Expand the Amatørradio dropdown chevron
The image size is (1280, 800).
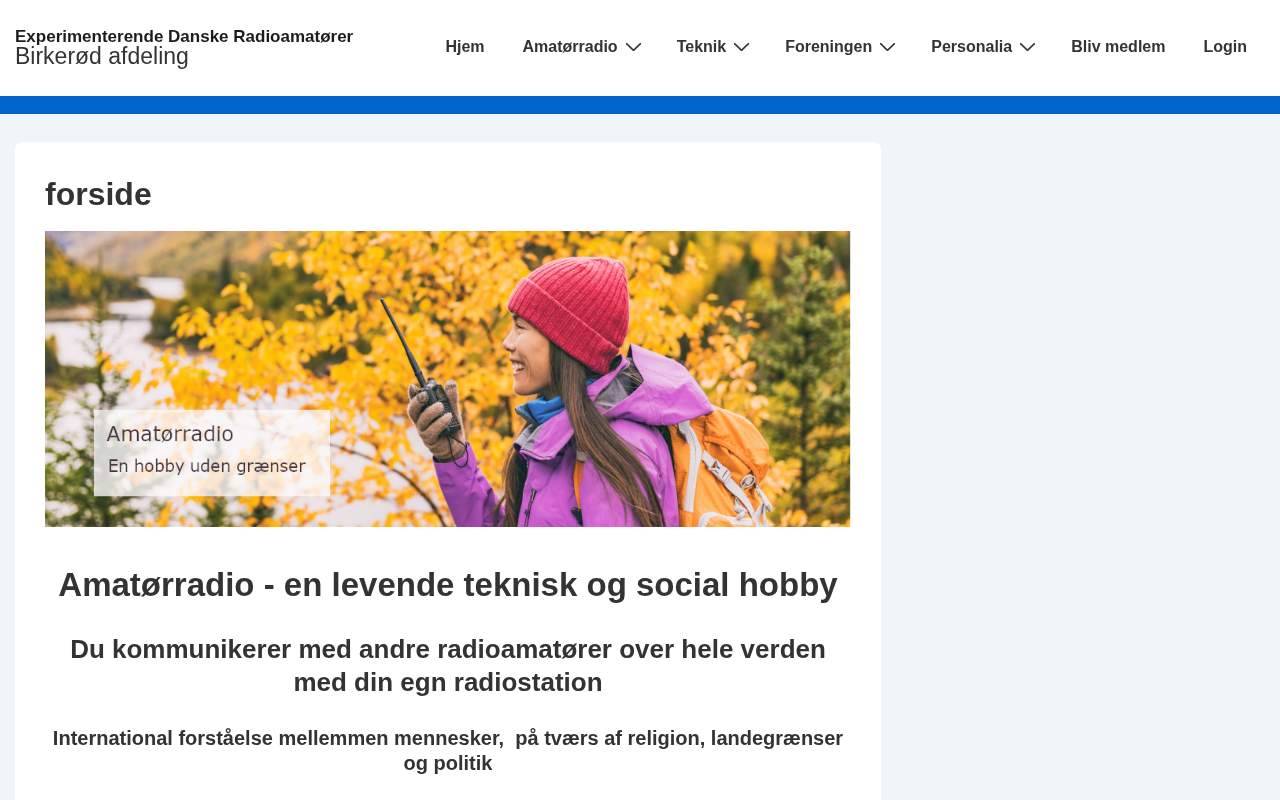click(633, 47)
